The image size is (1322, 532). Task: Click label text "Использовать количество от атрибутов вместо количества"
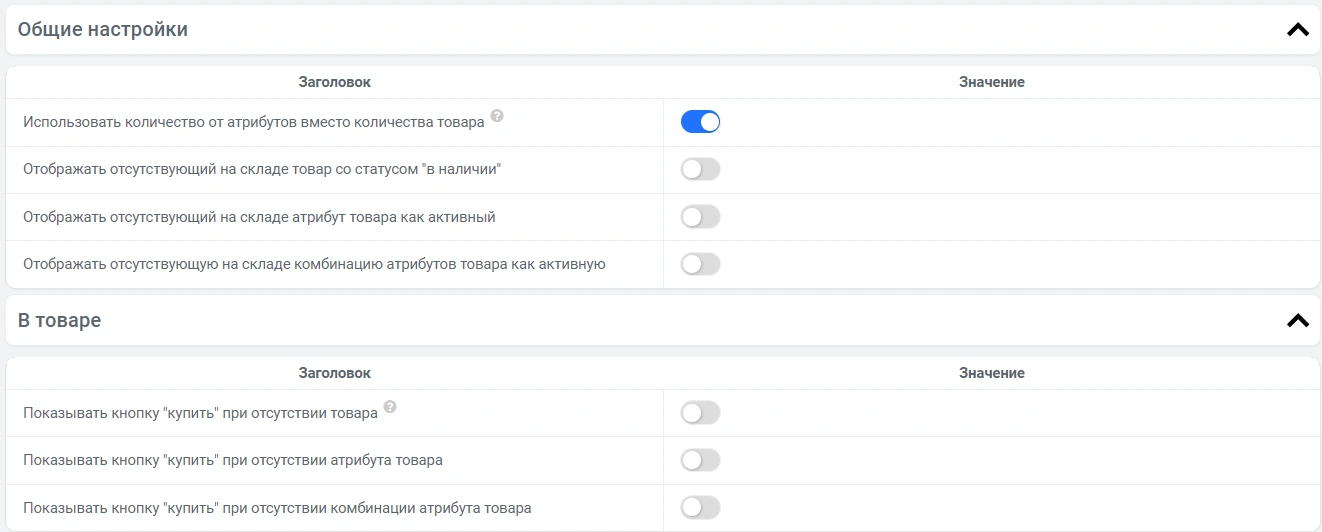pyautogui.click(x=254, y=122)
